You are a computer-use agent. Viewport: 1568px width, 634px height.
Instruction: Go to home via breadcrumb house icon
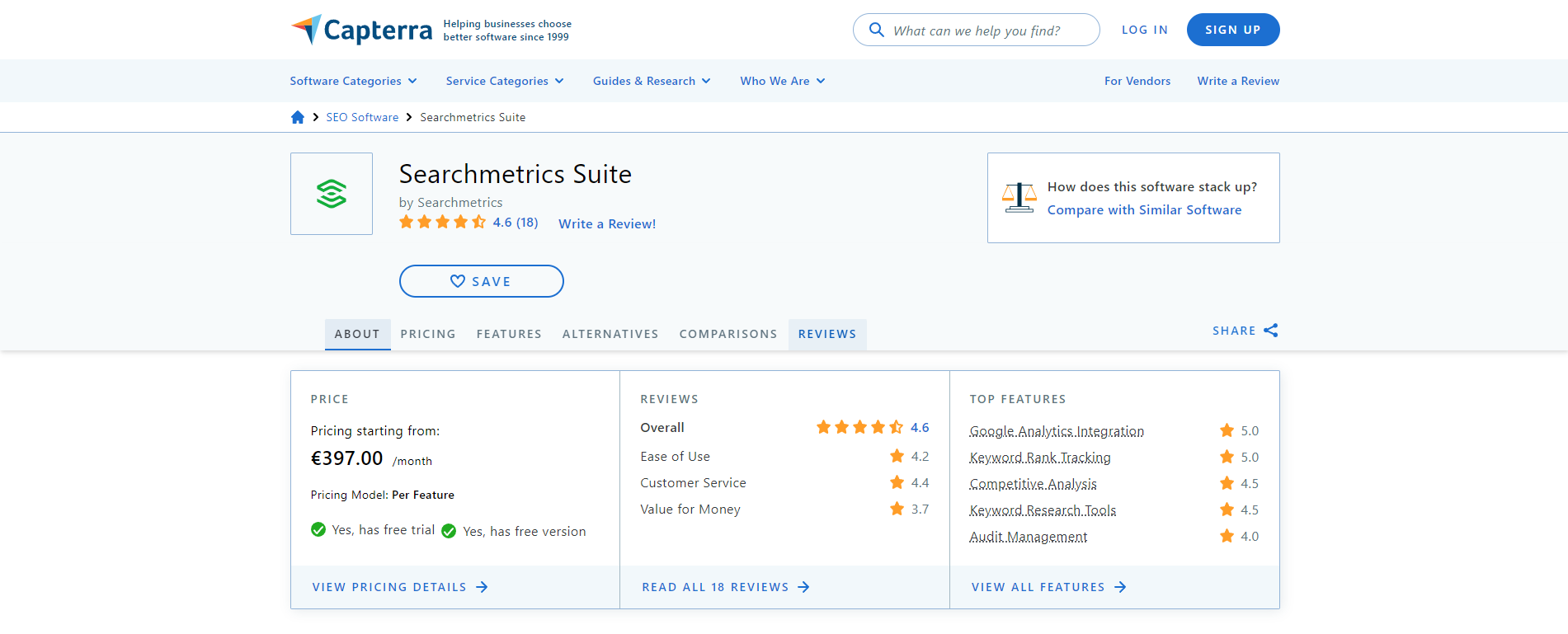(x=298, y=117)
